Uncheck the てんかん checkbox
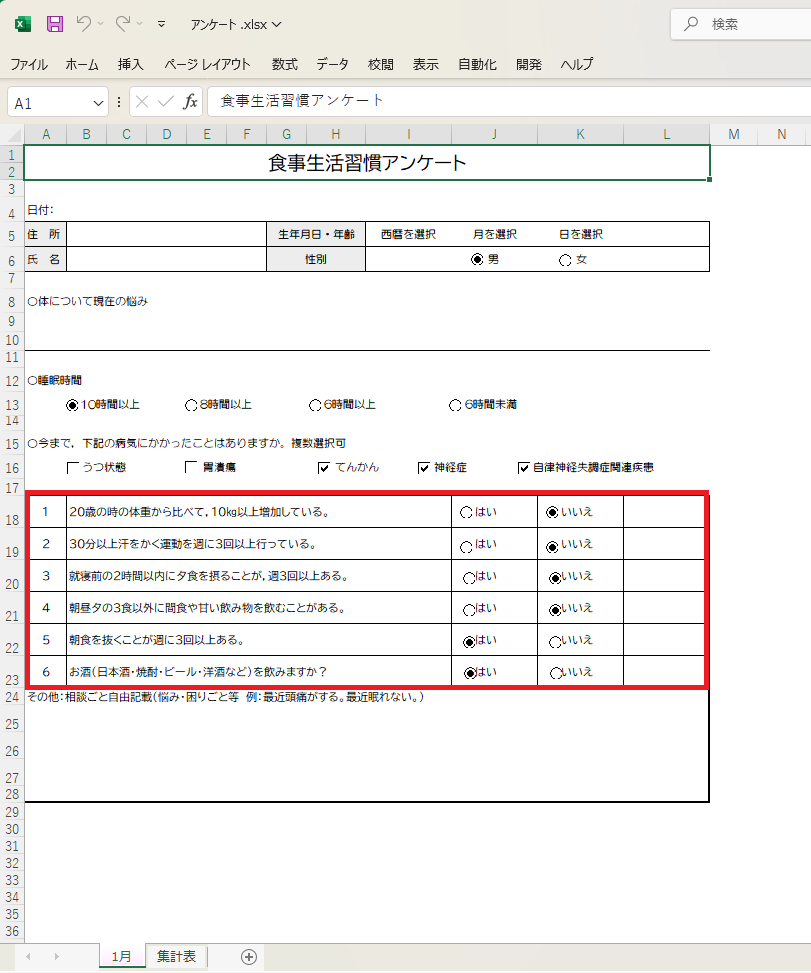The image size is (811, 973). click(x=324, y=467)
